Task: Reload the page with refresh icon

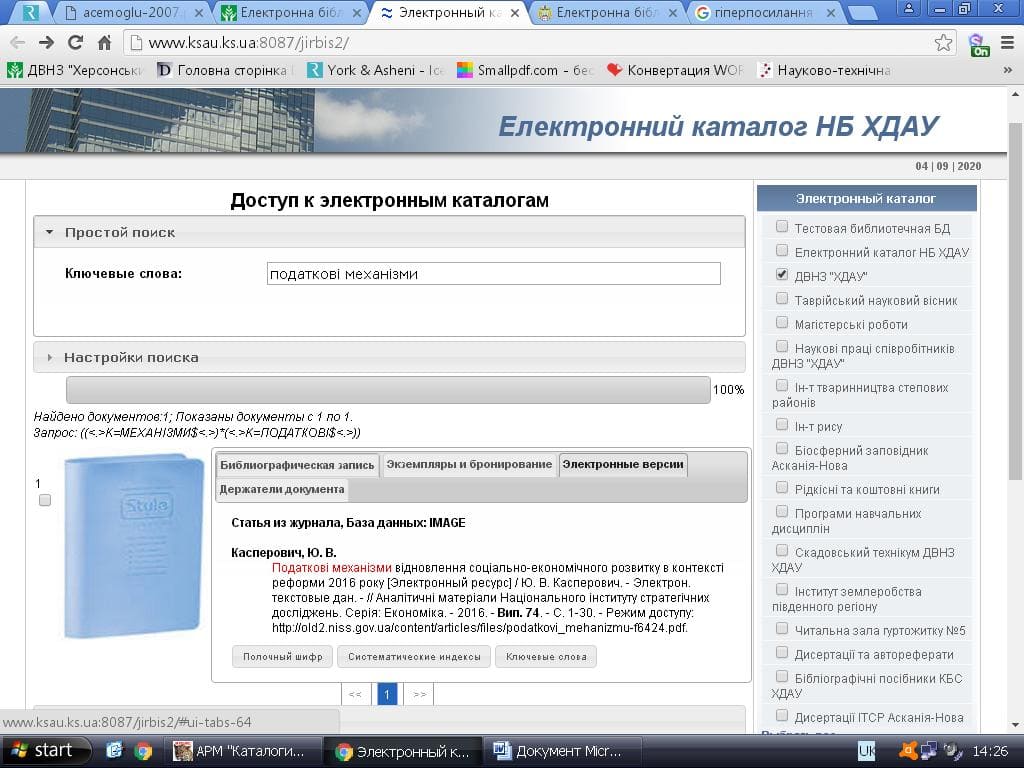Action: pyautogui.click(x=75, y=42)
